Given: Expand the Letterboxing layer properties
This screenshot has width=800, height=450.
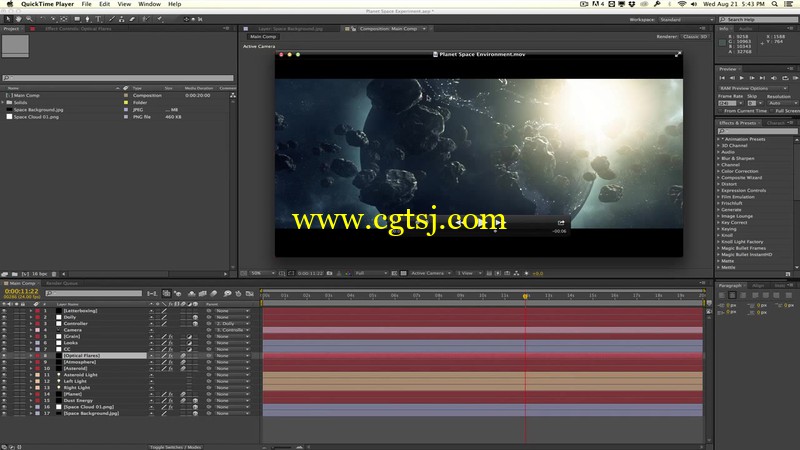Looking at the screenshot, I should click(31, 311).
